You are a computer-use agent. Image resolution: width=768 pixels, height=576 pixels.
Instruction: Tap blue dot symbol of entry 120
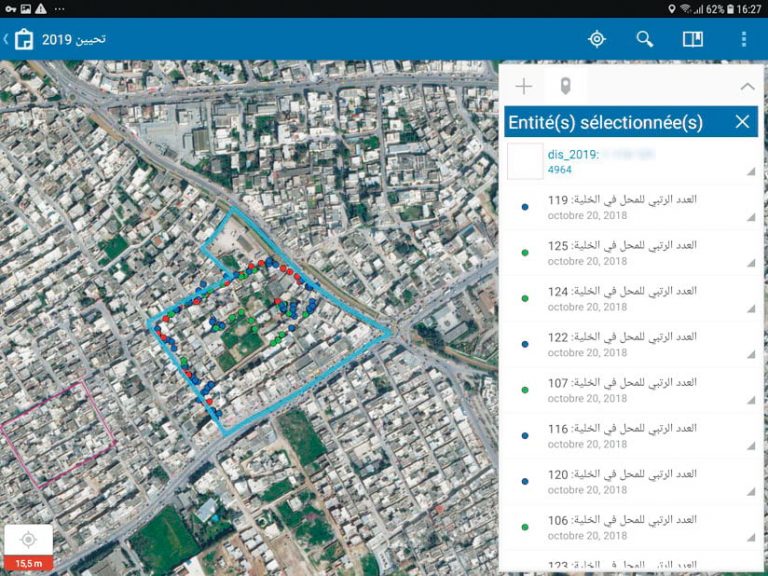pos(525,481)
